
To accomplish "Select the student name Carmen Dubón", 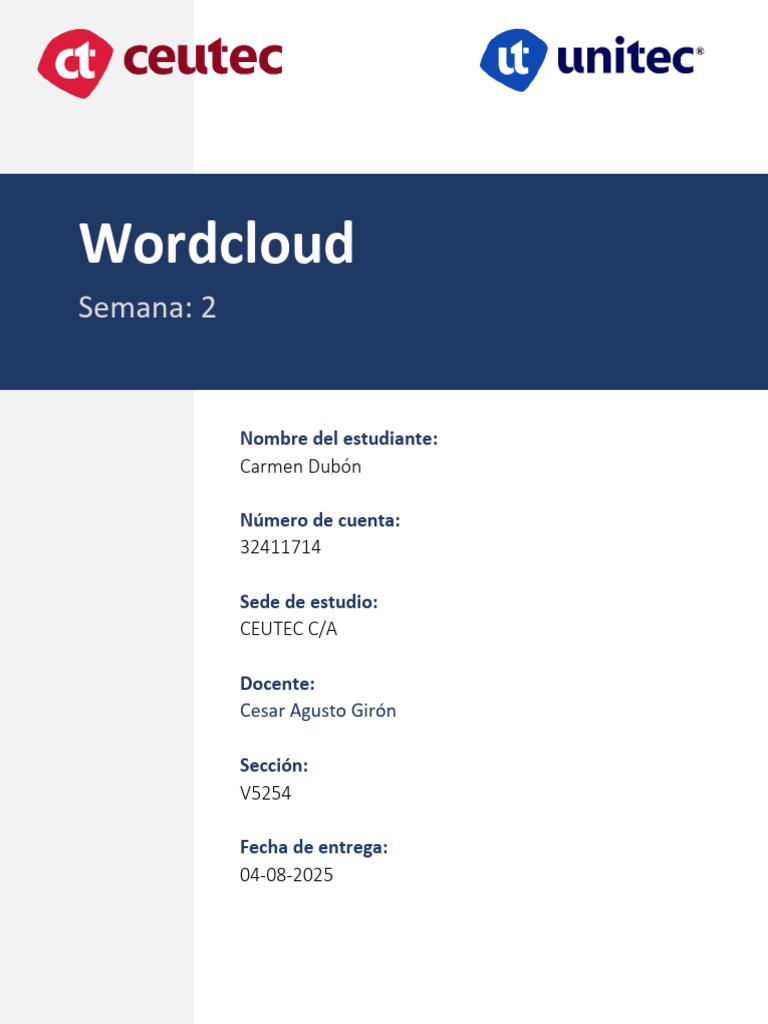I will tap(300, 466).
